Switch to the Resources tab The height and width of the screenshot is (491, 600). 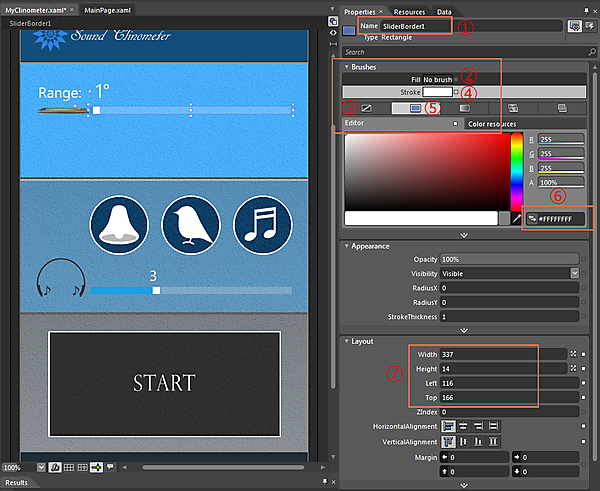coord(408,11)
